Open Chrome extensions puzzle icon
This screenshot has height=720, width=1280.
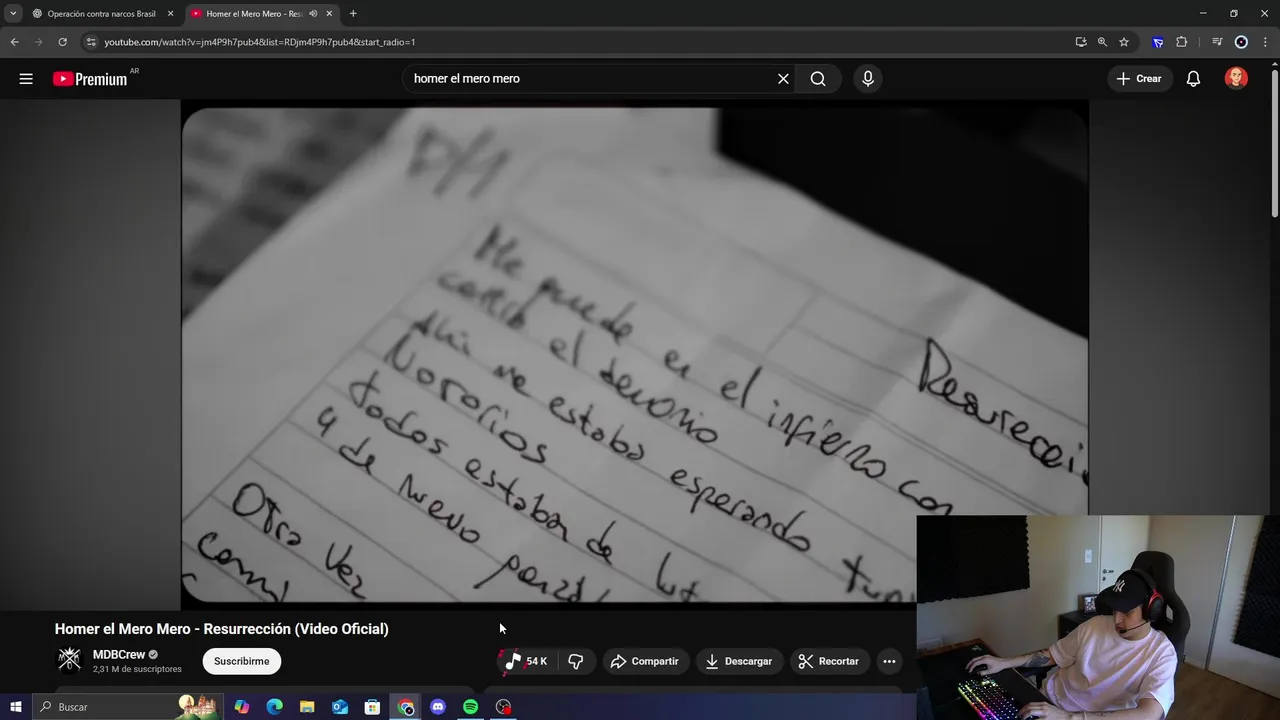pos(1182,42)
